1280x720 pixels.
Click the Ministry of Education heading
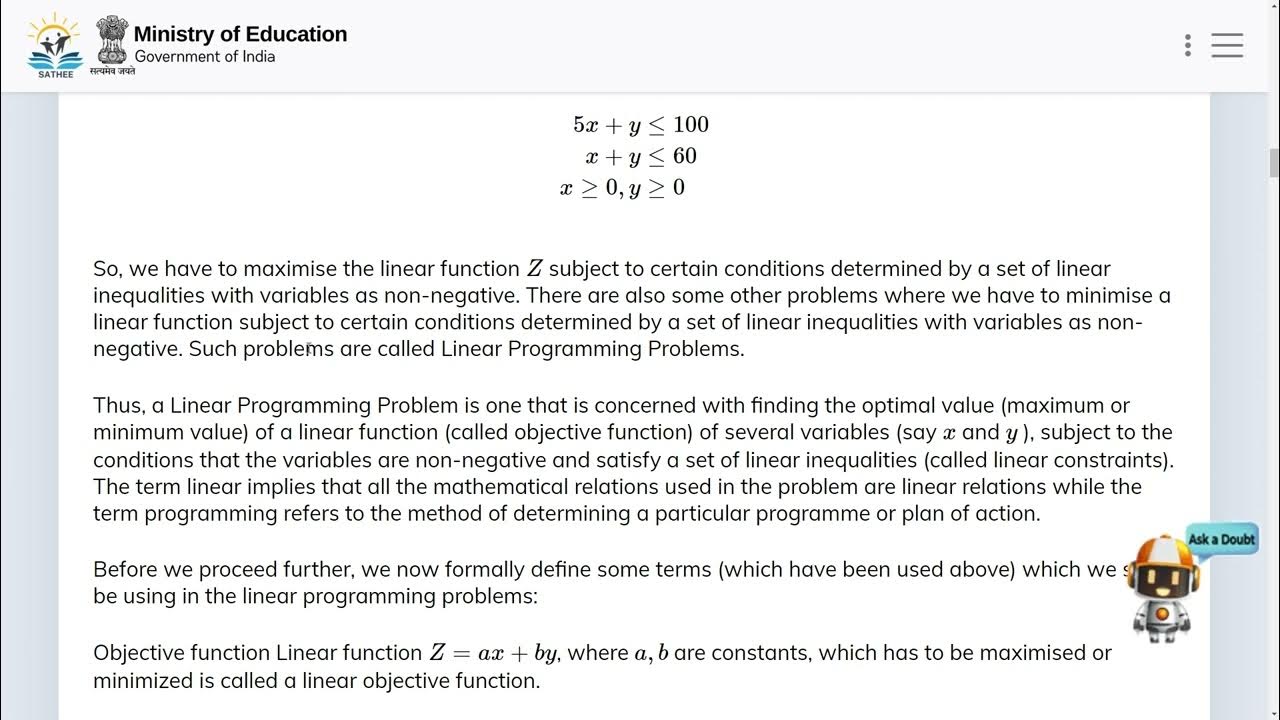[240, 34]
